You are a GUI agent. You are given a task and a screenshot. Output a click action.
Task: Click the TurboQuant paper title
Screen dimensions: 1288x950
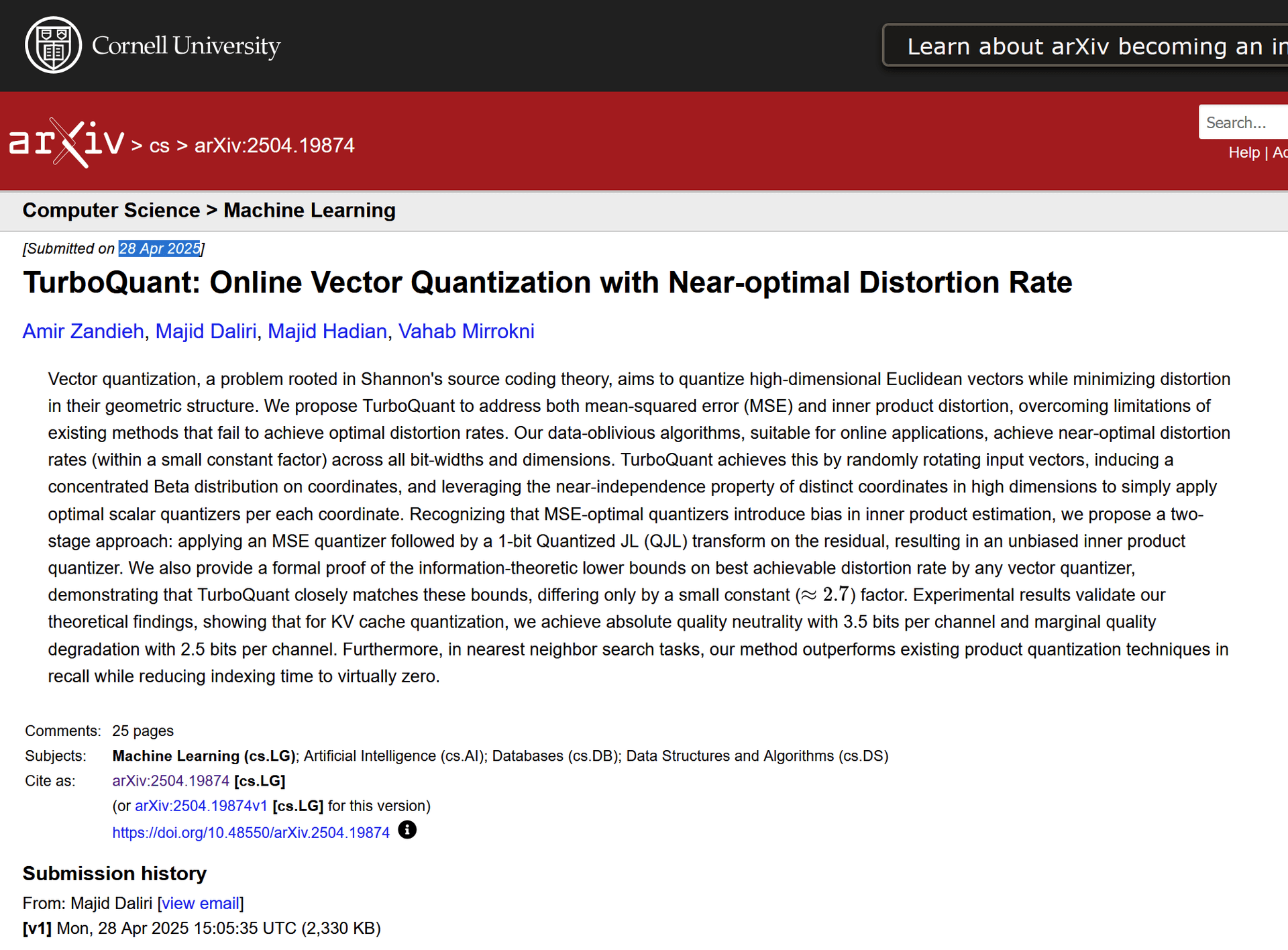tap(547, 282)
